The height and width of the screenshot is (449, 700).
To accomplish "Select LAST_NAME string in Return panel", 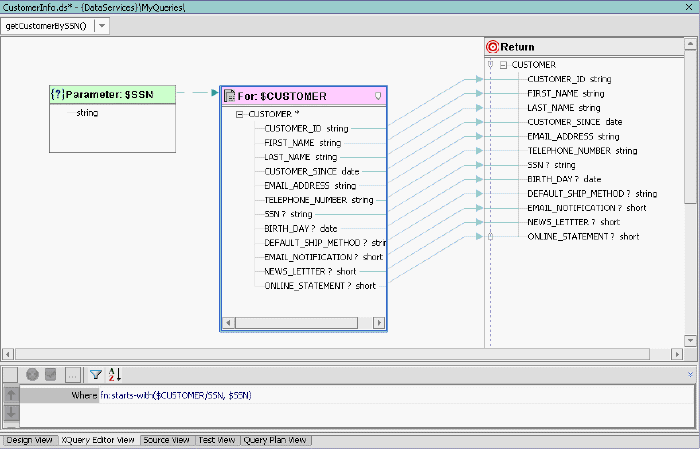I will pyautogui.click(x=564, y=108).
